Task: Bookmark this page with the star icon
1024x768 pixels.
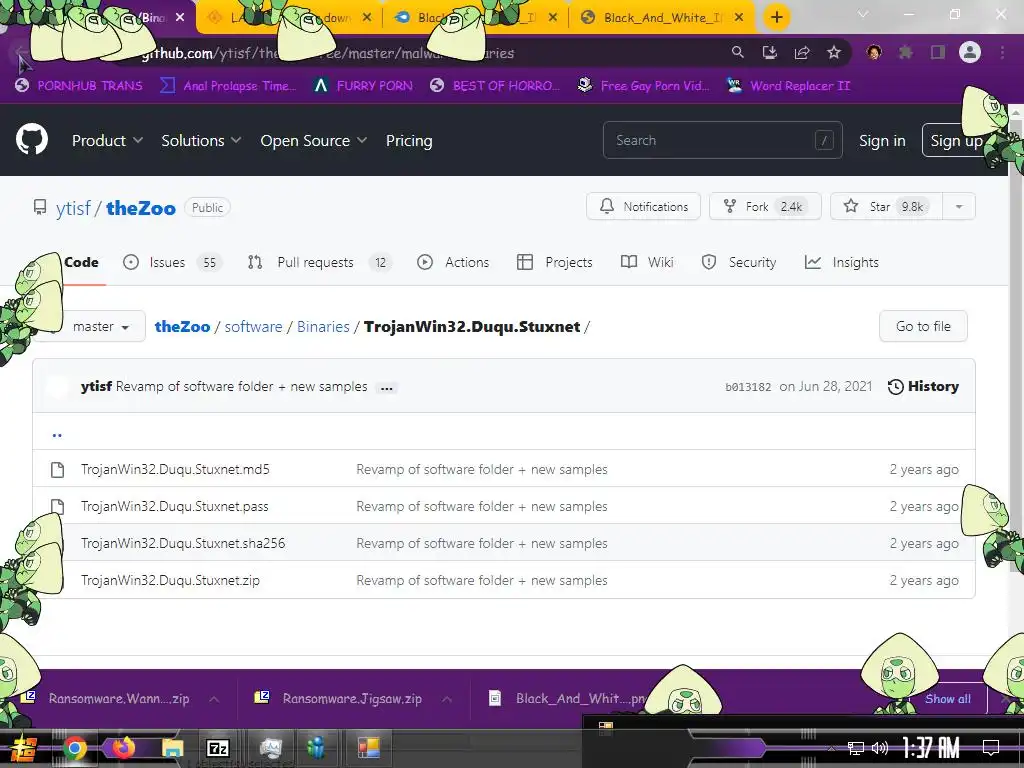Action: point(833,52)
